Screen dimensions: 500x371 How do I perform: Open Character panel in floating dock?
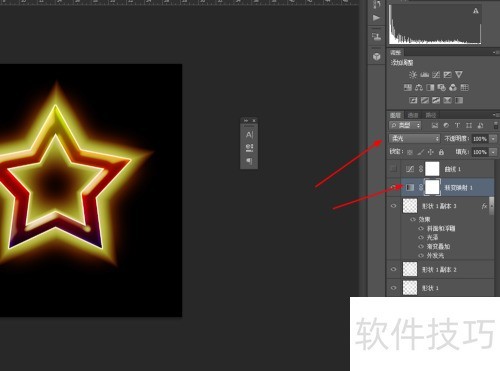pyautogui.click(x=249, y=135)
